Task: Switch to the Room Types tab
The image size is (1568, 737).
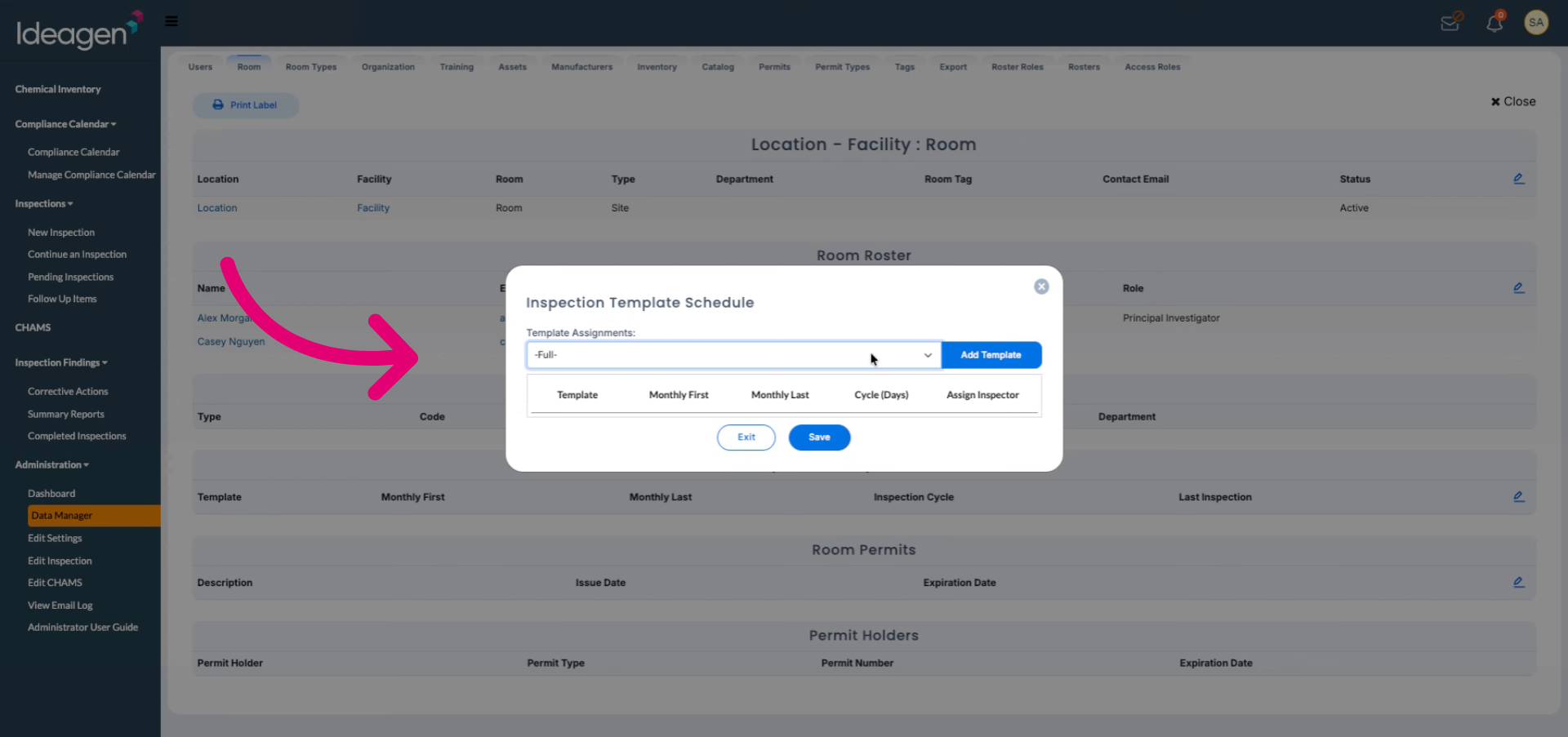Action: click(311, 67)
